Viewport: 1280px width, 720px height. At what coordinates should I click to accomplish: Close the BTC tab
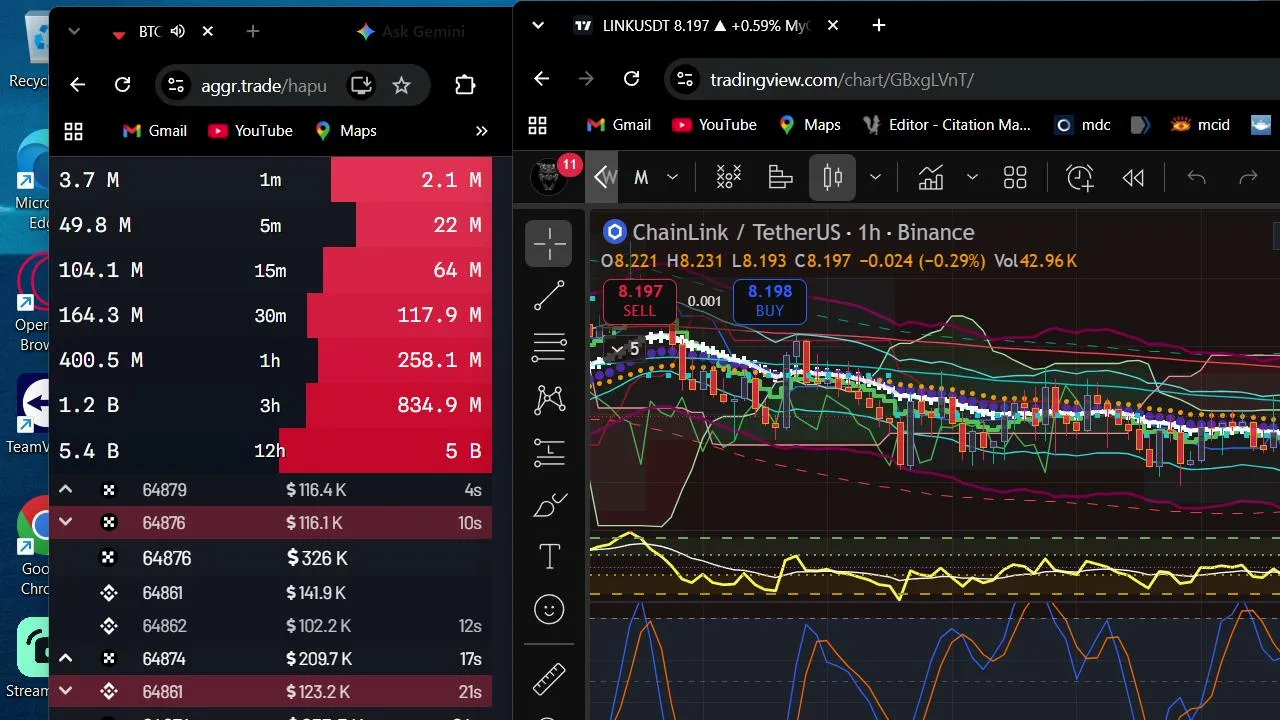(x=208, y=32)
